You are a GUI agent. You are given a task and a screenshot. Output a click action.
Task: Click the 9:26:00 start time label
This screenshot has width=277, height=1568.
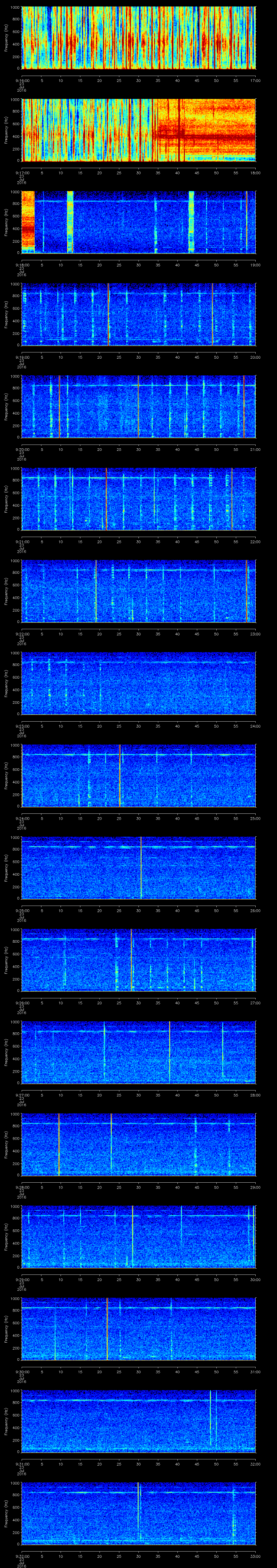pos(22,1003)
